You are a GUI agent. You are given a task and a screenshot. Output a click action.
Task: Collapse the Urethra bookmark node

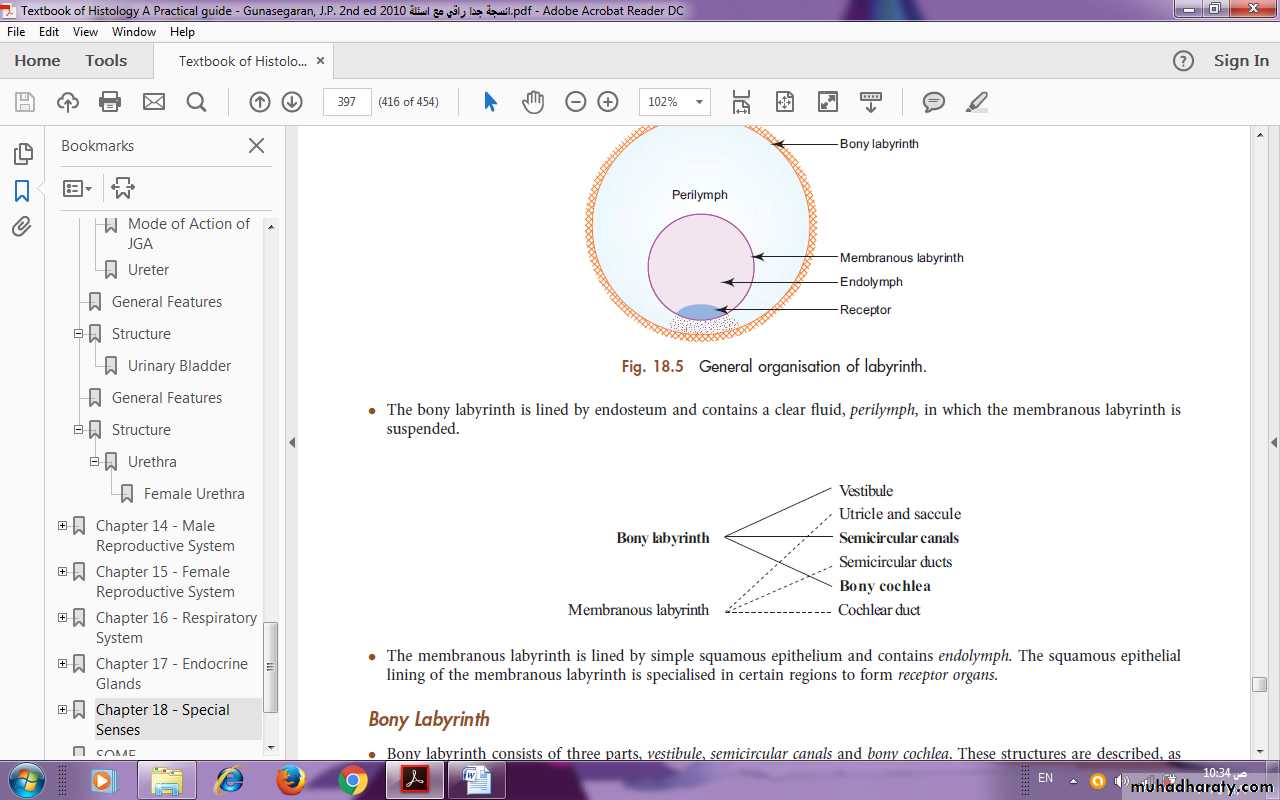pos(95,462)
